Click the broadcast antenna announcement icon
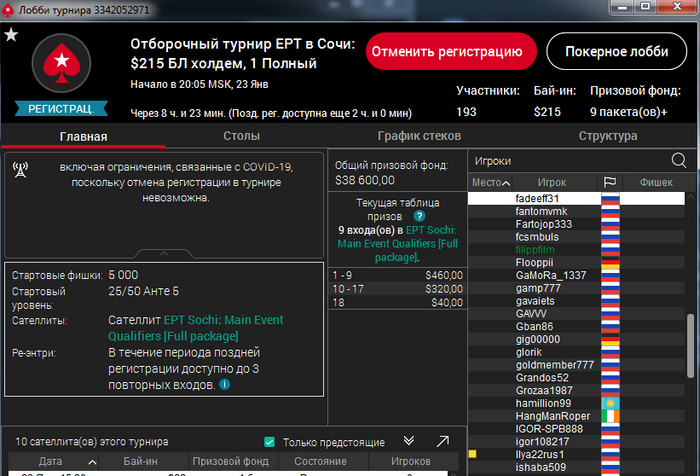Screen dimensions: 700x476 coord(20,170)
